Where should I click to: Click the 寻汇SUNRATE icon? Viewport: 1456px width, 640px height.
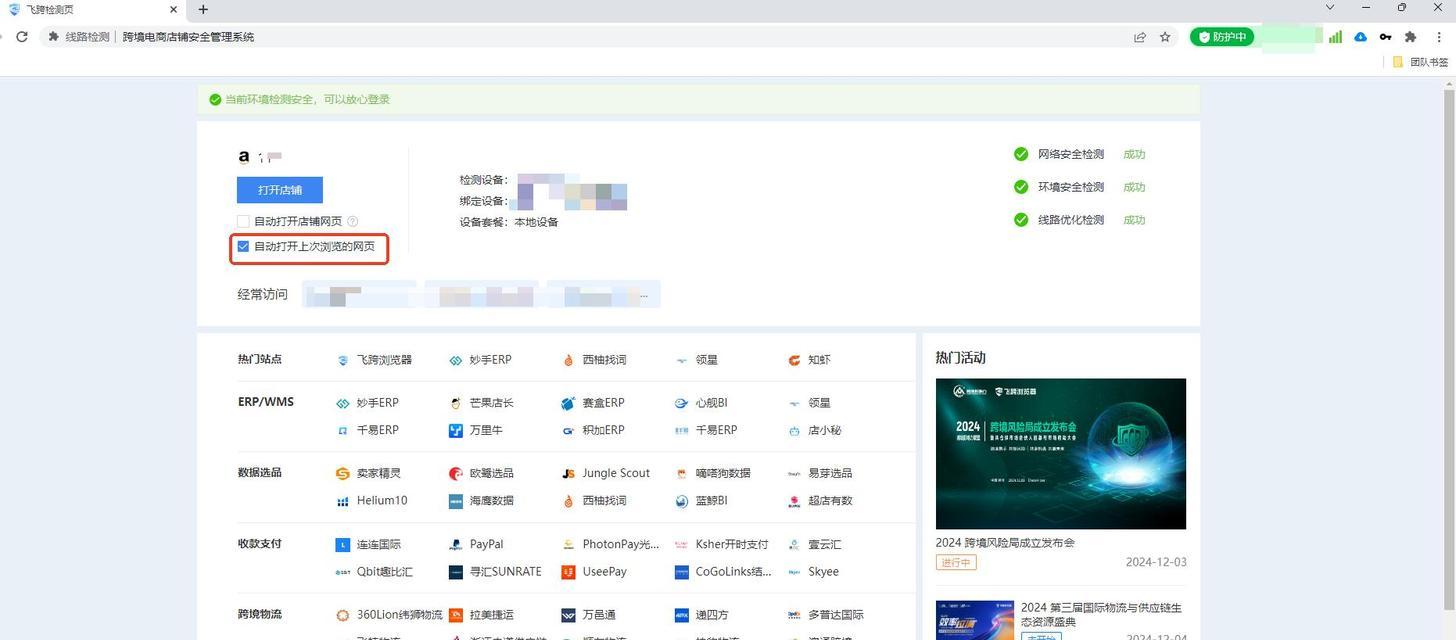pos(456,572)
